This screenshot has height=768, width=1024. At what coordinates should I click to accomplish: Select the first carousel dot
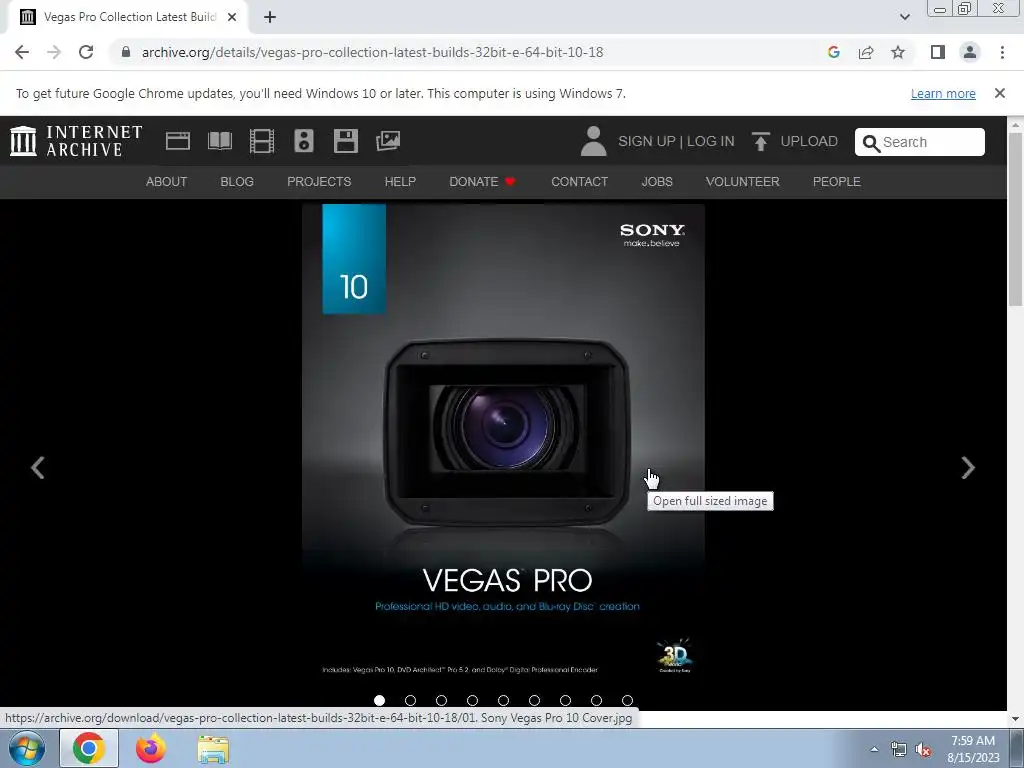[x=379, y=700]
